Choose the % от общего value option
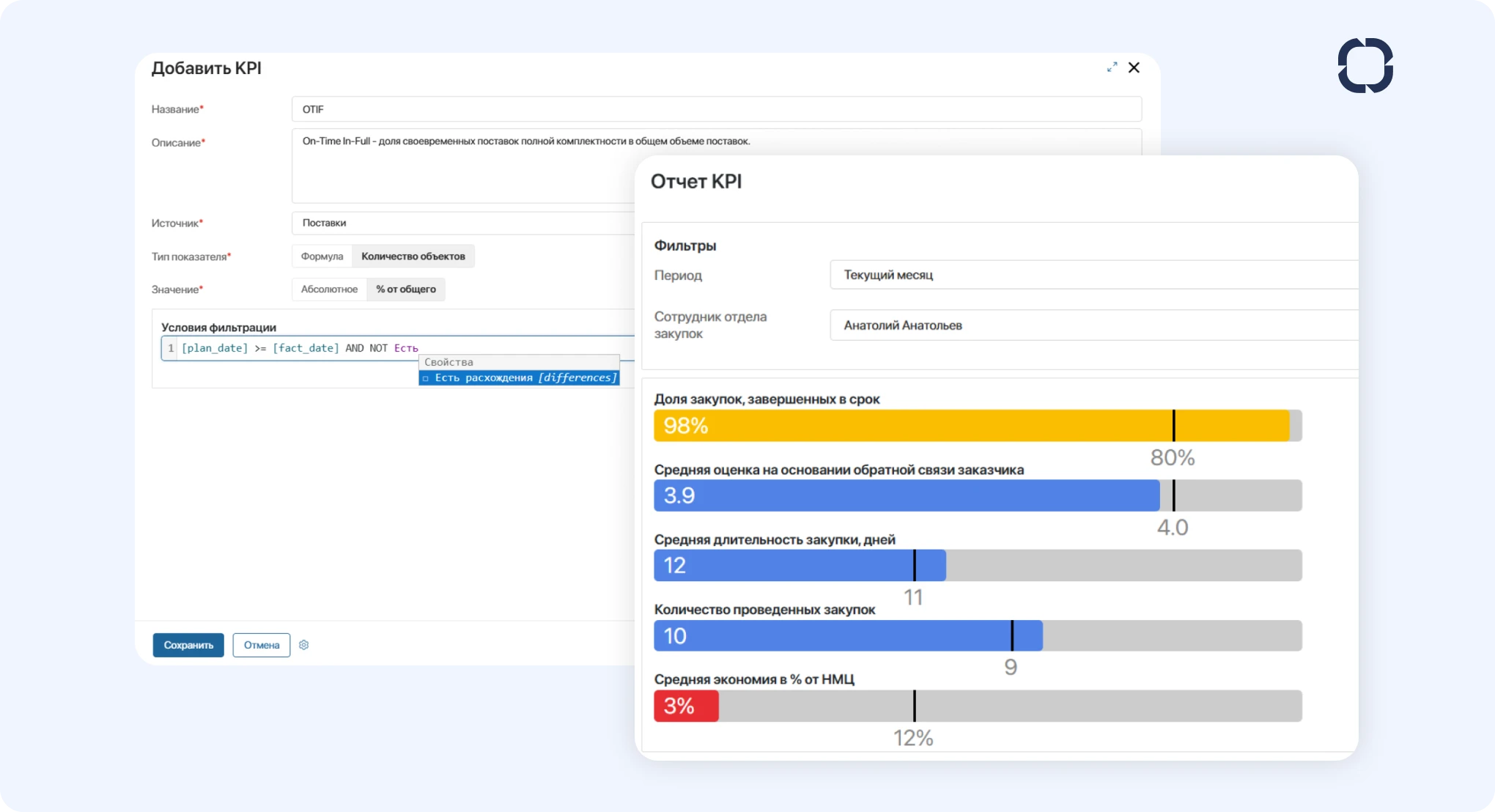The width and height of the screenshot is (1495, 812). pyautogui.click(x=406, y=289)
